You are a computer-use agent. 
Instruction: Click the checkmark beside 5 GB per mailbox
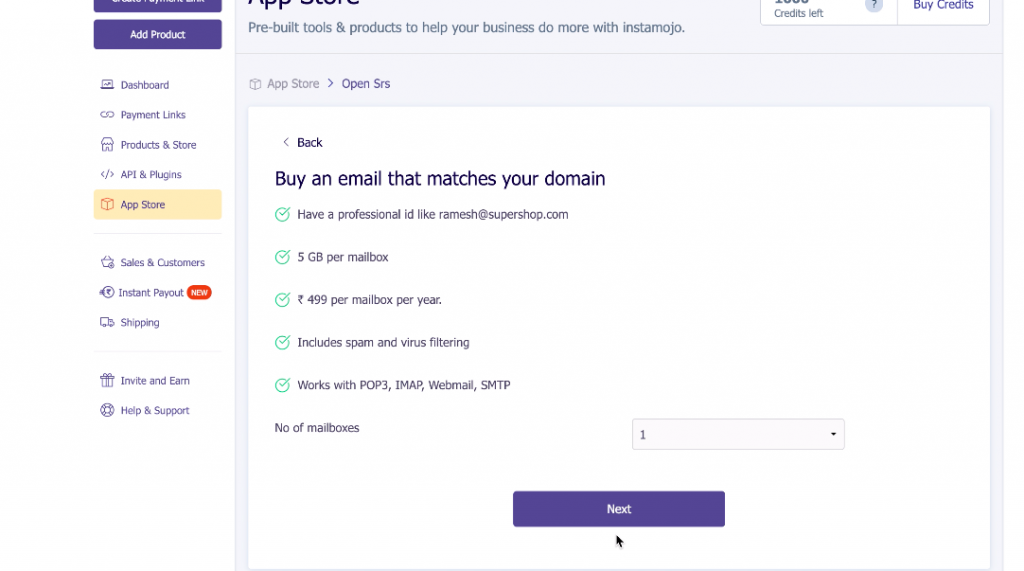click(283, 257)
